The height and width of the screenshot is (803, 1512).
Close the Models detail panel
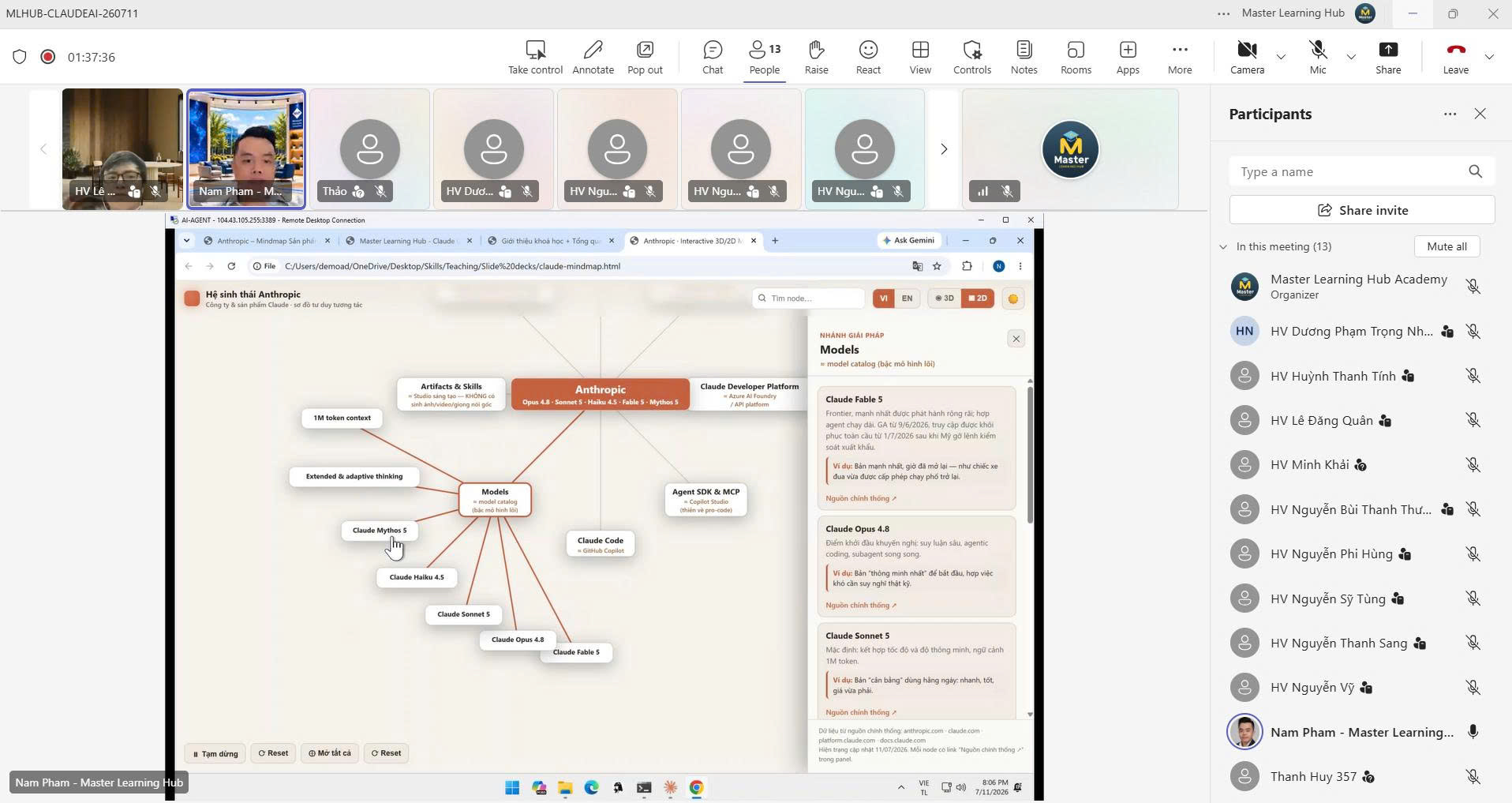coord(1016,339)
